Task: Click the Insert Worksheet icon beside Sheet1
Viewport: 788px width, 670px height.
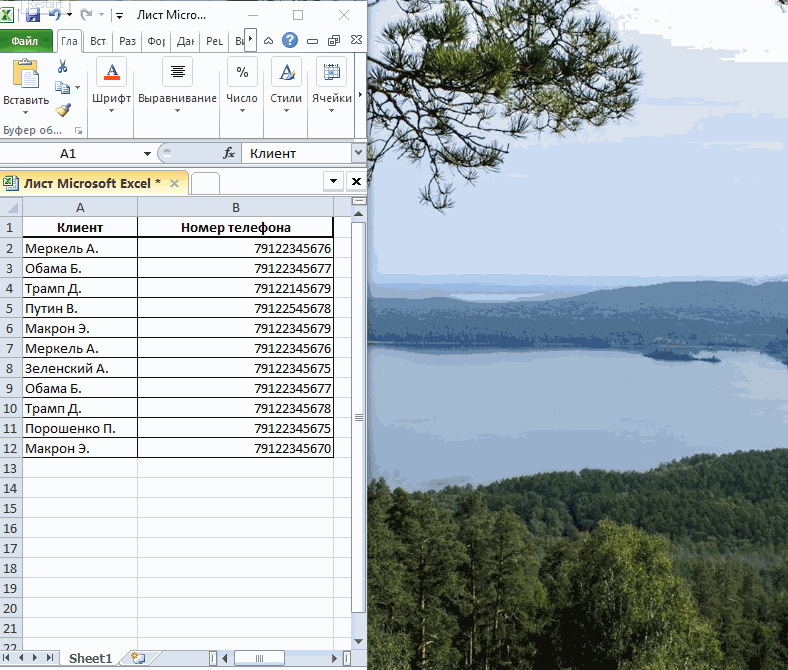Action: pyautogui.click(x=138, y=657)
